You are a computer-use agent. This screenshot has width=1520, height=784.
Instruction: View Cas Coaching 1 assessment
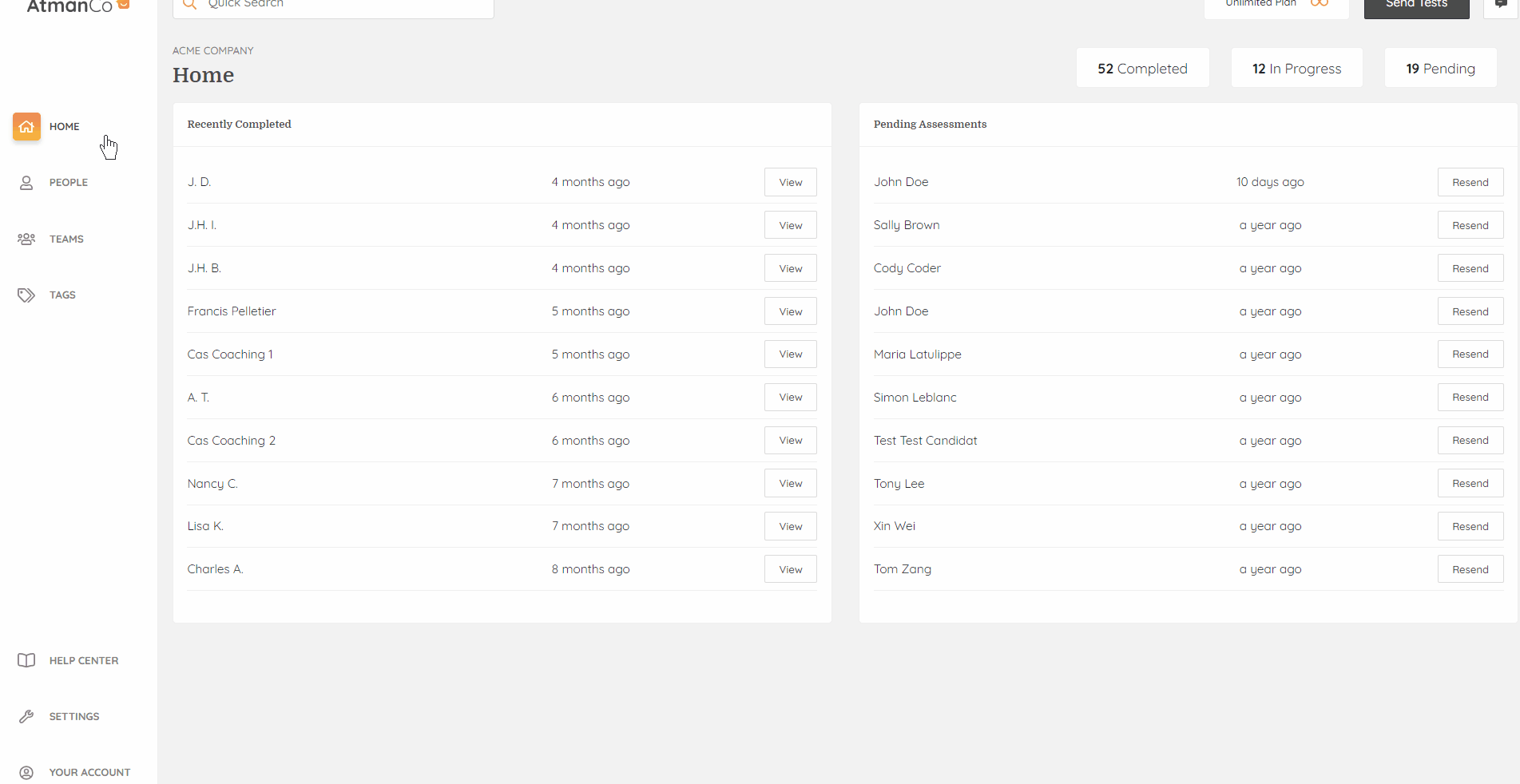(x=791, y=354)
